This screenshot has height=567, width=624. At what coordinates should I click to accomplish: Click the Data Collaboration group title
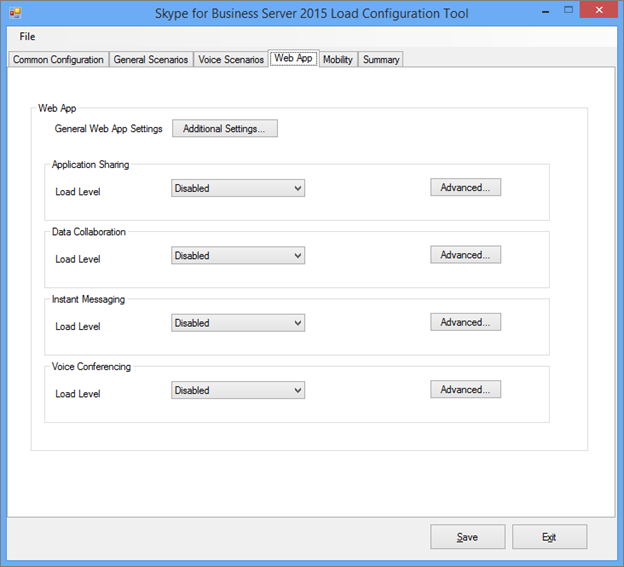[89, 232]
